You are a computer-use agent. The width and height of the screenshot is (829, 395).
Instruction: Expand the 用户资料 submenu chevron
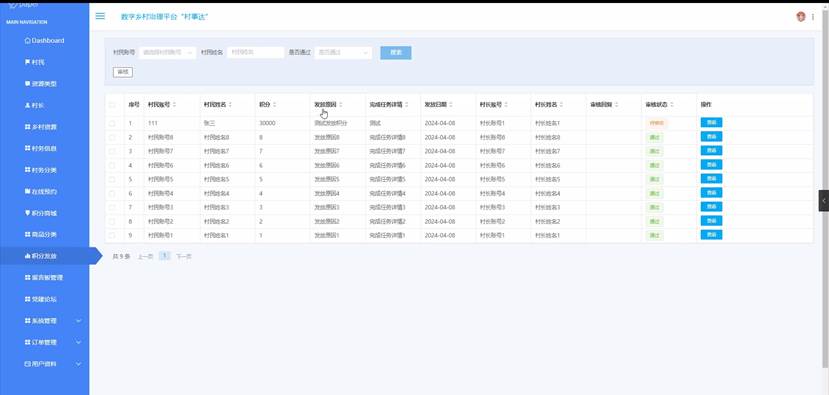79,364
